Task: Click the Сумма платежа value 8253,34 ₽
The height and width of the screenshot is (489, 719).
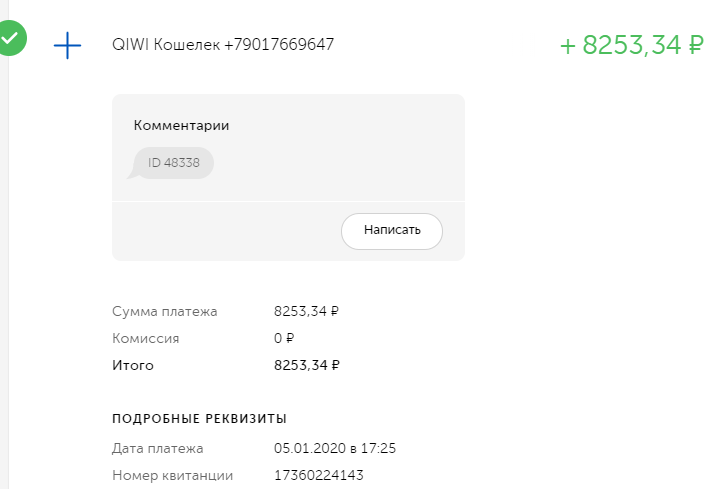Action: coord(307,311)
